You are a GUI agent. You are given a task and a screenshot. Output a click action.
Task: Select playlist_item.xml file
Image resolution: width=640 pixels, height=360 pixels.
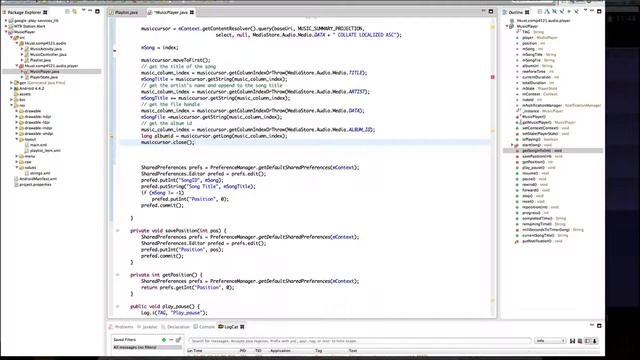(45, 151)
